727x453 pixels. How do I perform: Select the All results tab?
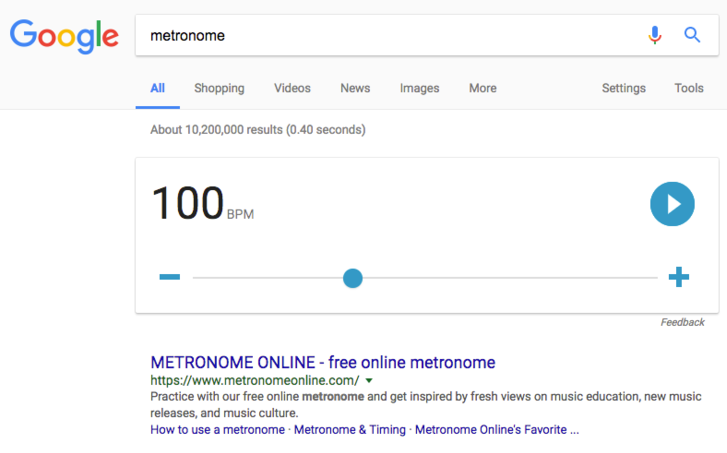(x=157, y=88)
